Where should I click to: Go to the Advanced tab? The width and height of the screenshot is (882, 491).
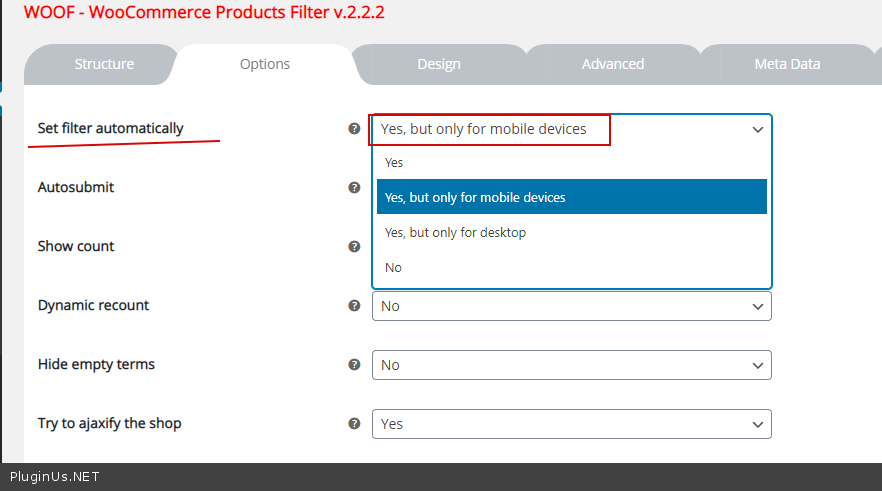(613, 64)
